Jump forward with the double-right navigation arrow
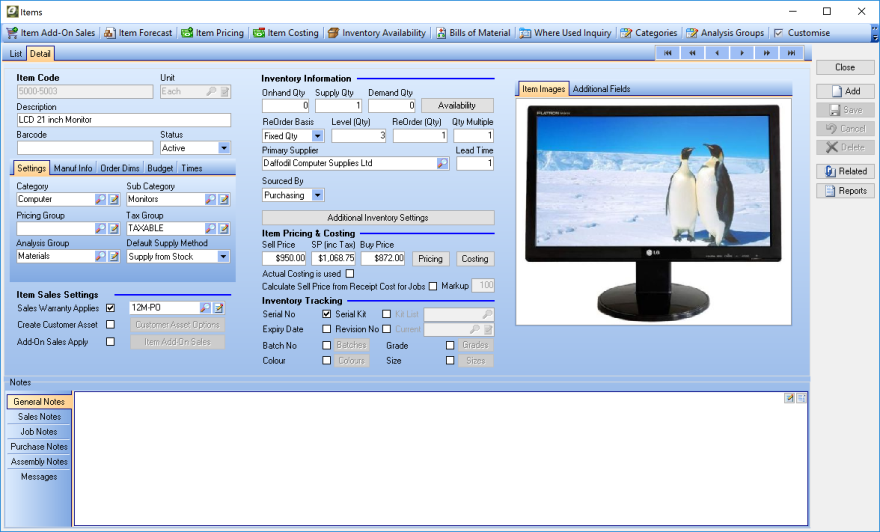This screenshot has width=880, height=532. pyautogui.click(x=767, y=53)
